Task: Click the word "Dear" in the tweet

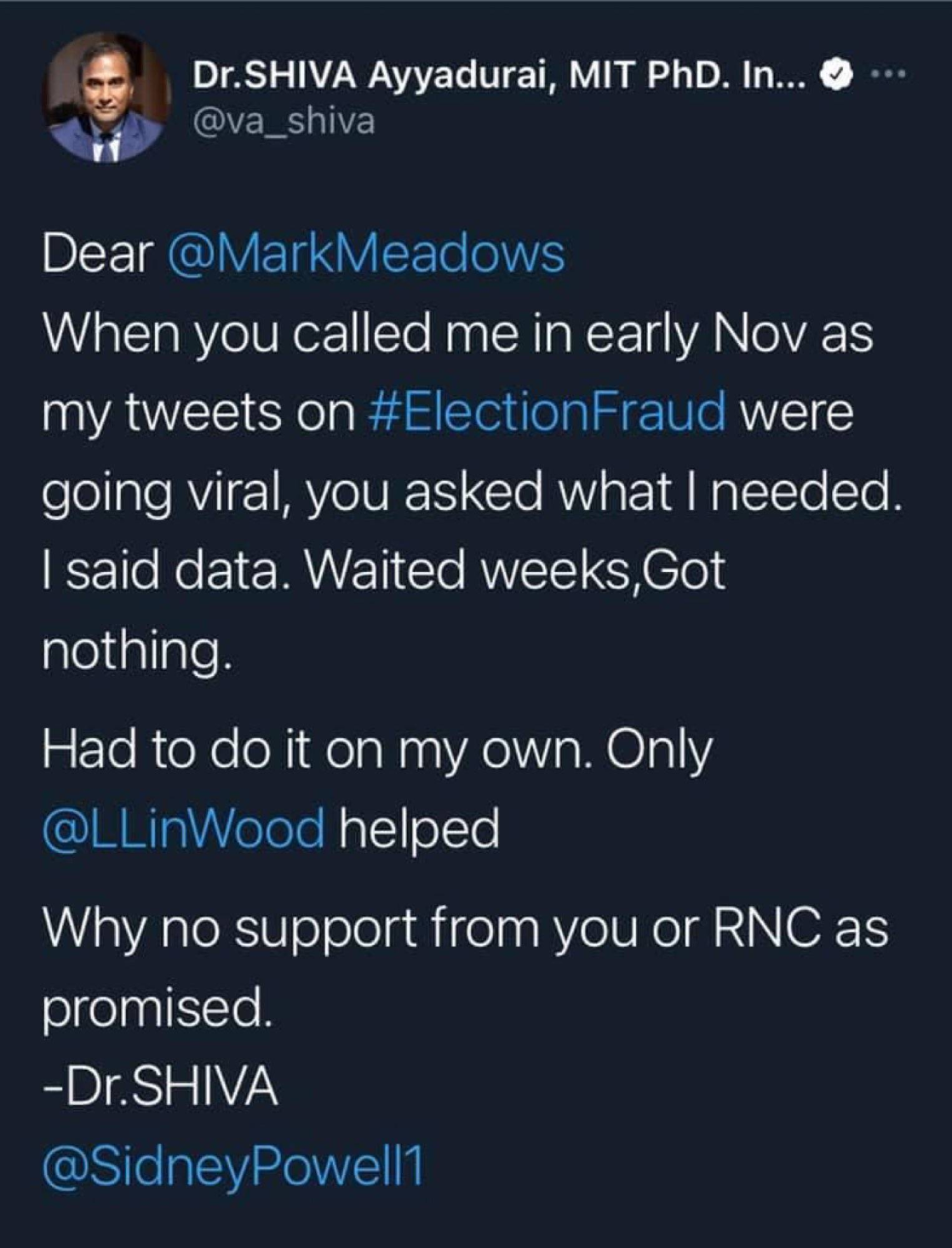Action: (x=98, y=254)
